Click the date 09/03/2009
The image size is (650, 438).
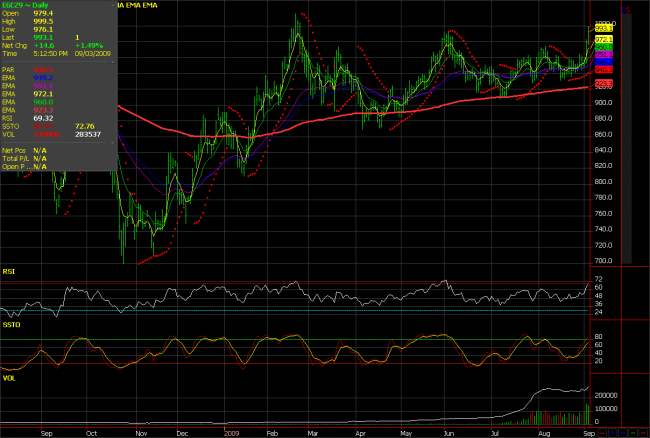[93, 54]
